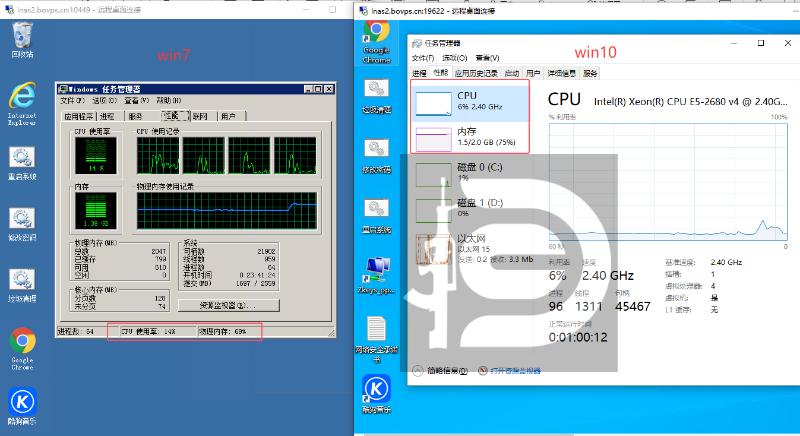Open 文件(F) menu in win10 Task Manager
Screen dimensions: 800x436
click(423, 58)
